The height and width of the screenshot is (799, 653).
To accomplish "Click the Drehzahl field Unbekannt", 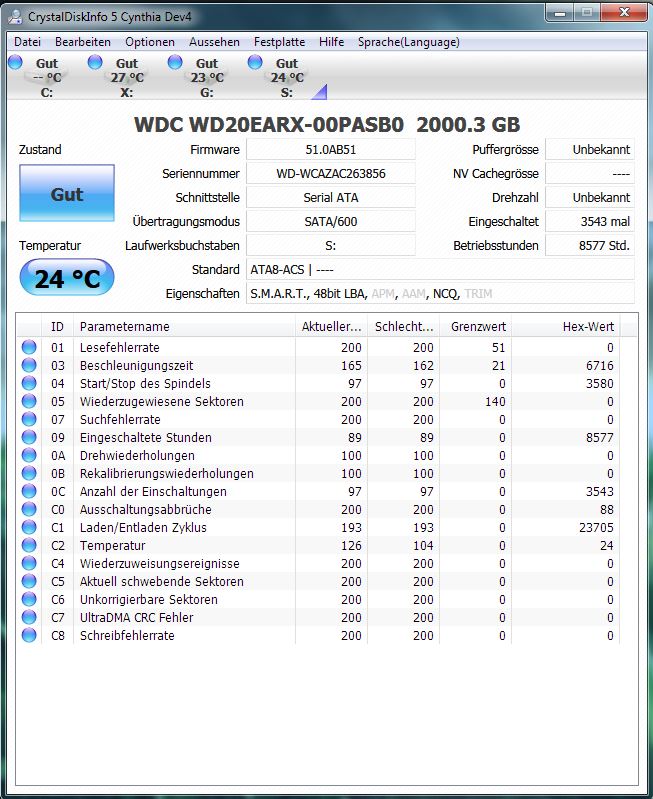I will click(590, 198).
